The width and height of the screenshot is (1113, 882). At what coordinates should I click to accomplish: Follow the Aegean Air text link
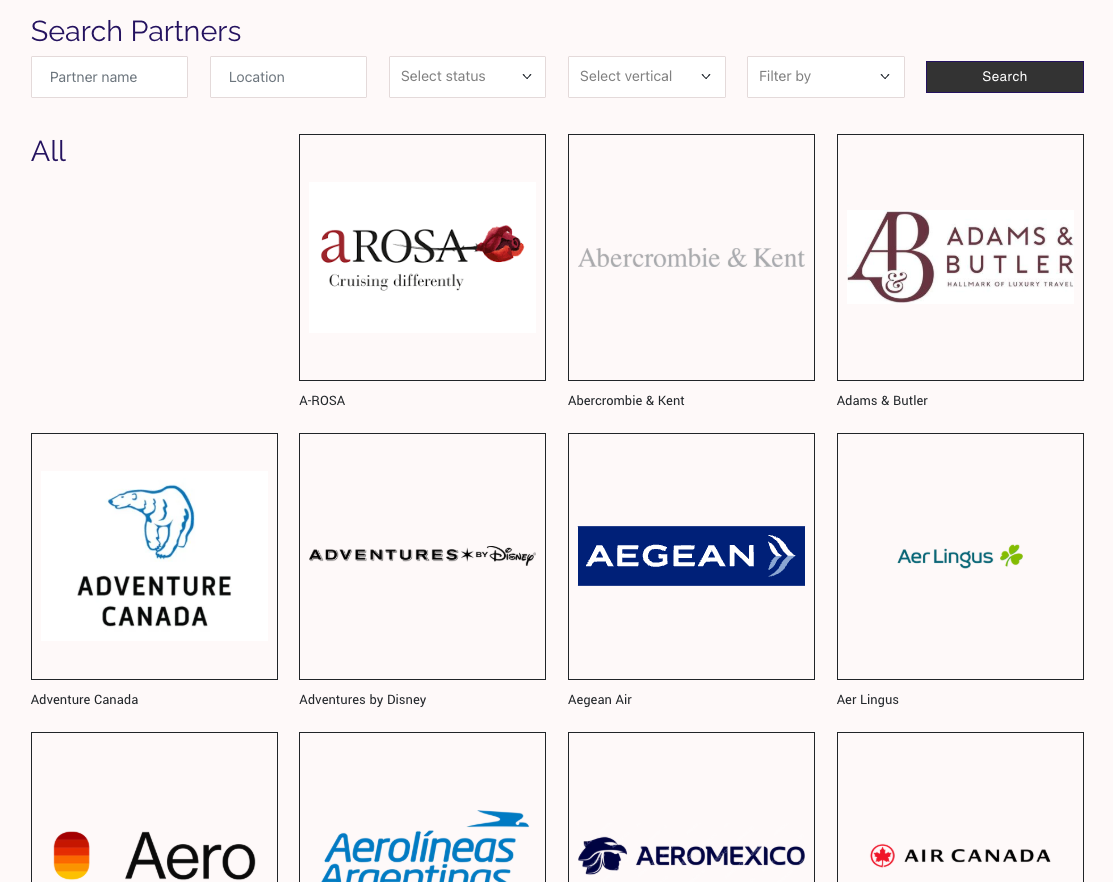point(600,700)
